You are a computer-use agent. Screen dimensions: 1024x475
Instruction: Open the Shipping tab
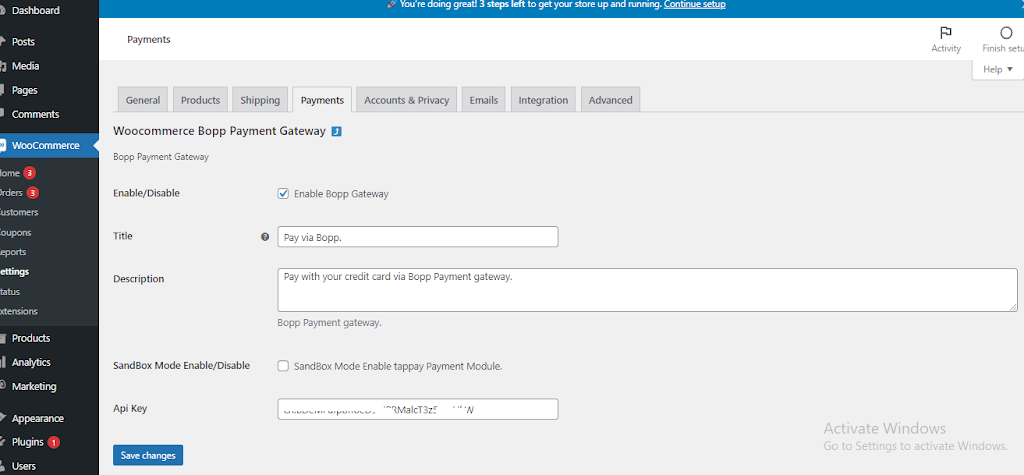[x=260, y=99]
